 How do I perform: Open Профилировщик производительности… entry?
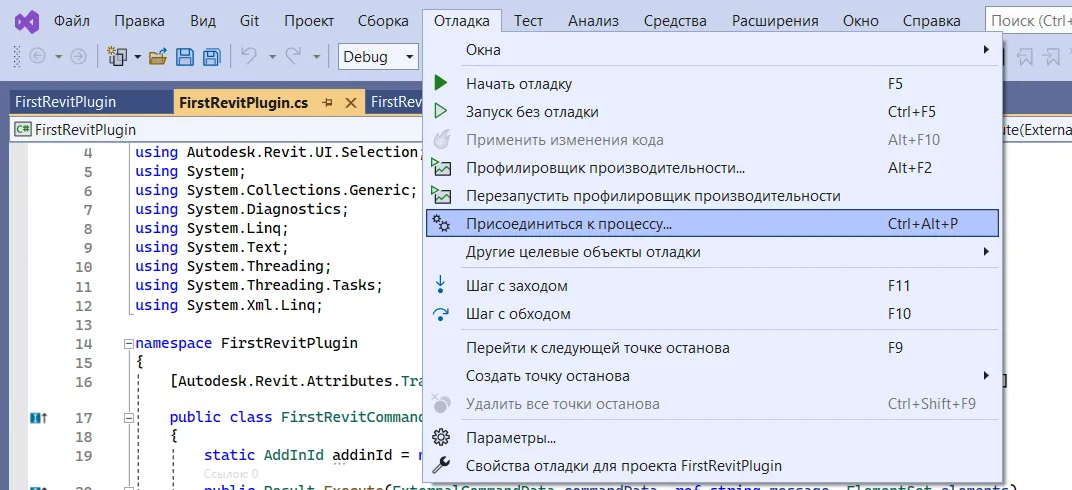714,168
